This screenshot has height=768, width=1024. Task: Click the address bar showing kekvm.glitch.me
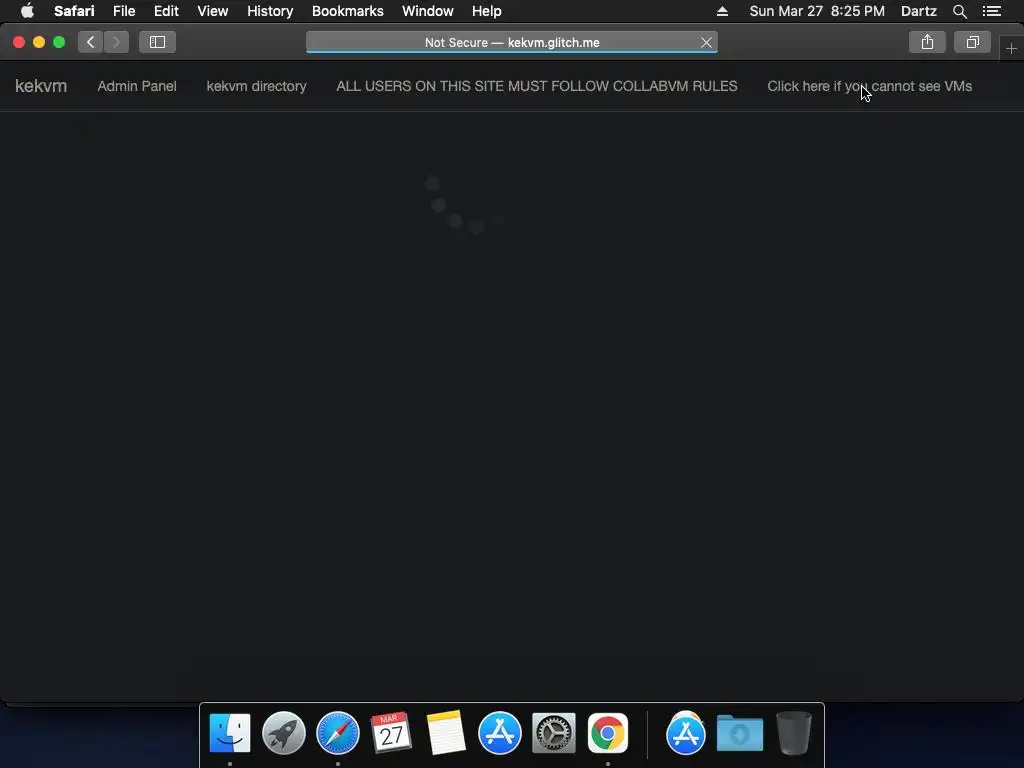pos(512,42)
